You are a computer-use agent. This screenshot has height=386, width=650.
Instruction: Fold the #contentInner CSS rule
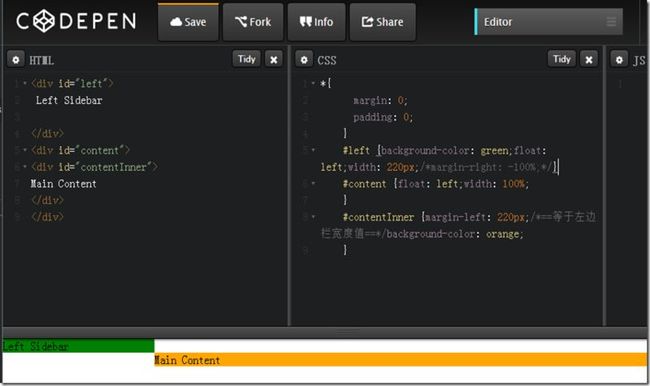pos(313,216)
